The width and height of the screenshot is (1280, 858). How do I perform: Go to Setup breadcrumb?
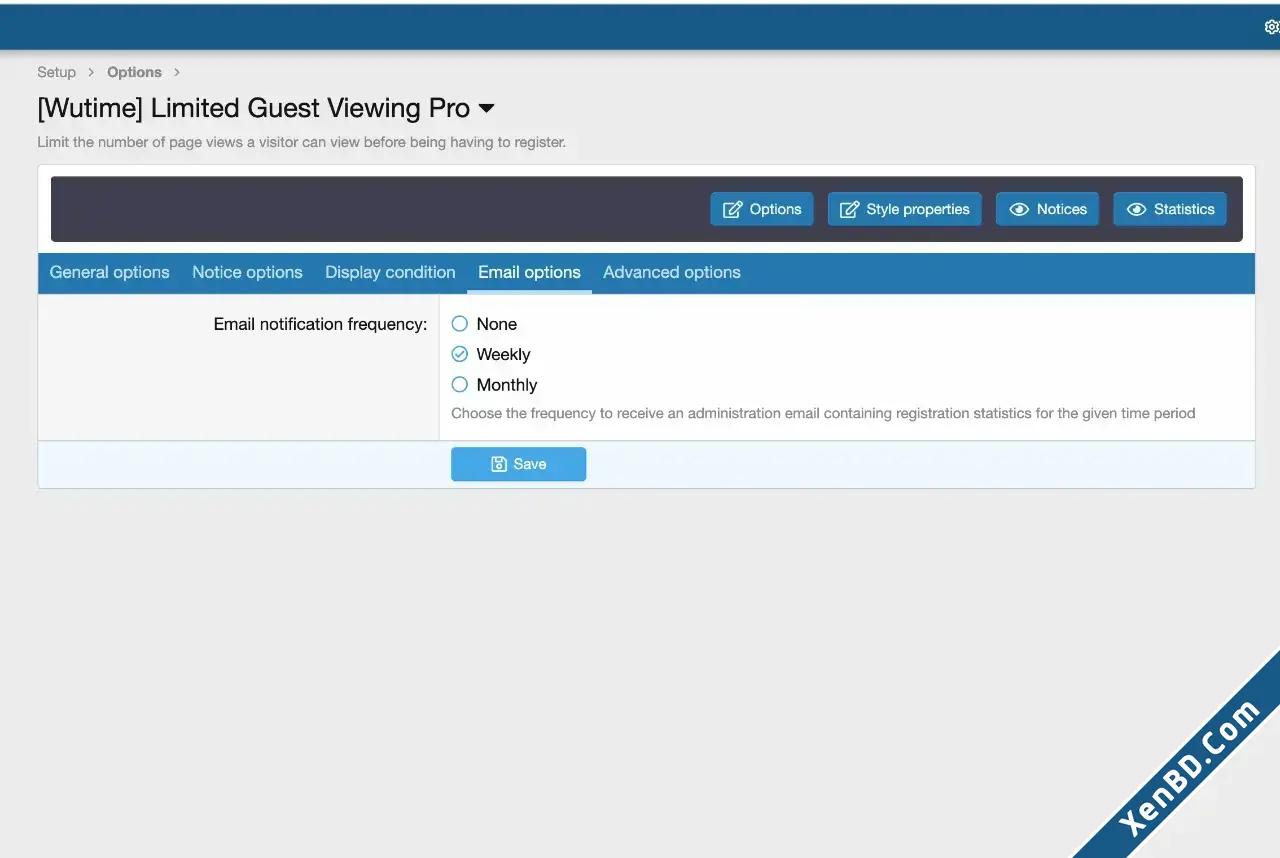tap(56, 72)
